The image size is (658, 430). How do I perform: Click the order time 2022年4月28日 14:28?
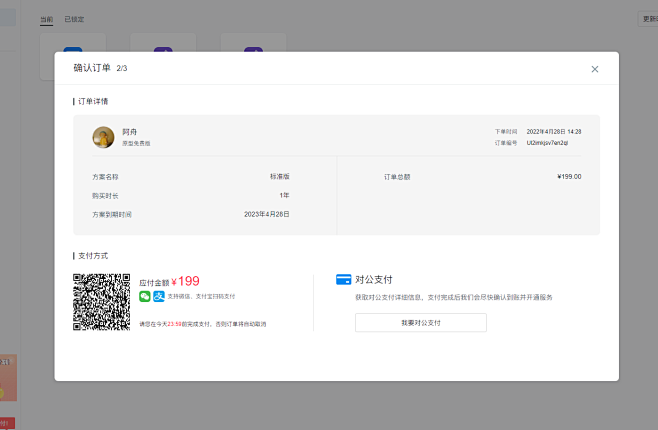[x=554, y=132]
